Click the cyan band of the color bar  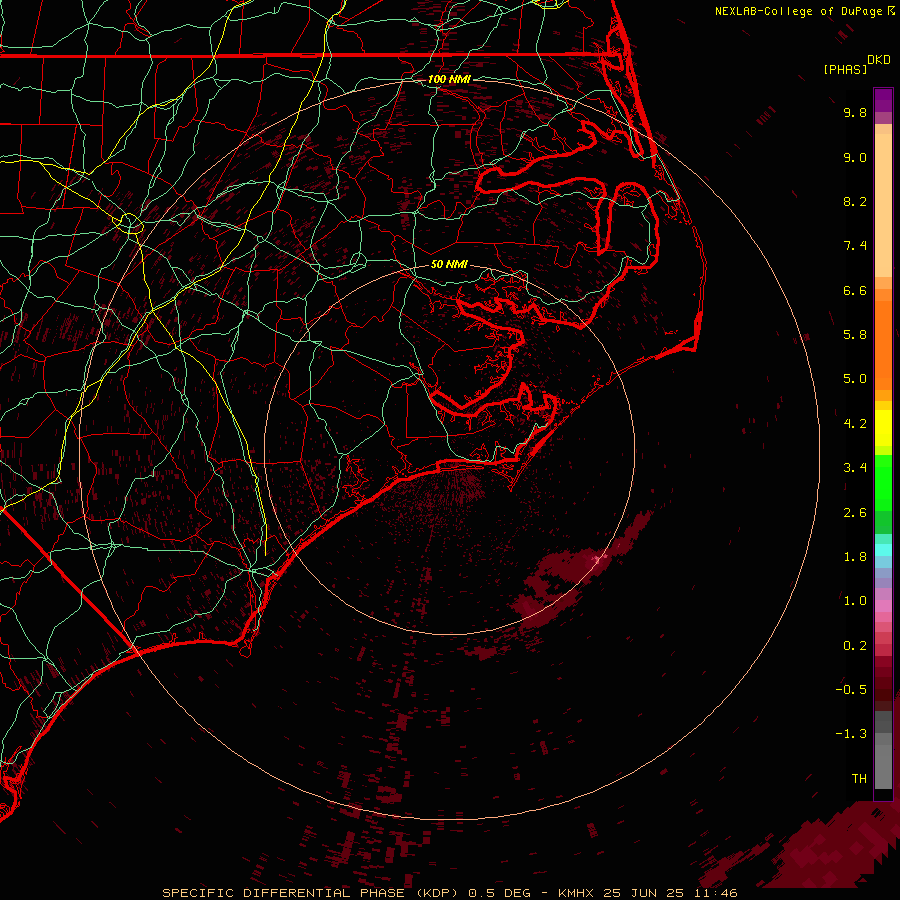[883, 550]
